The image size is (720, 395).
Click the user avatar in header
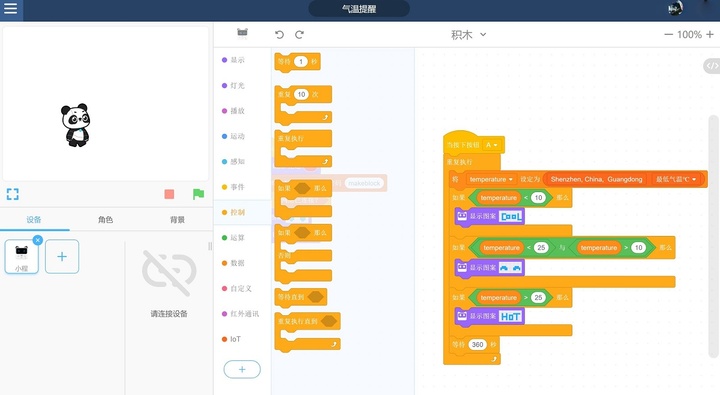(x=675, y=8)
